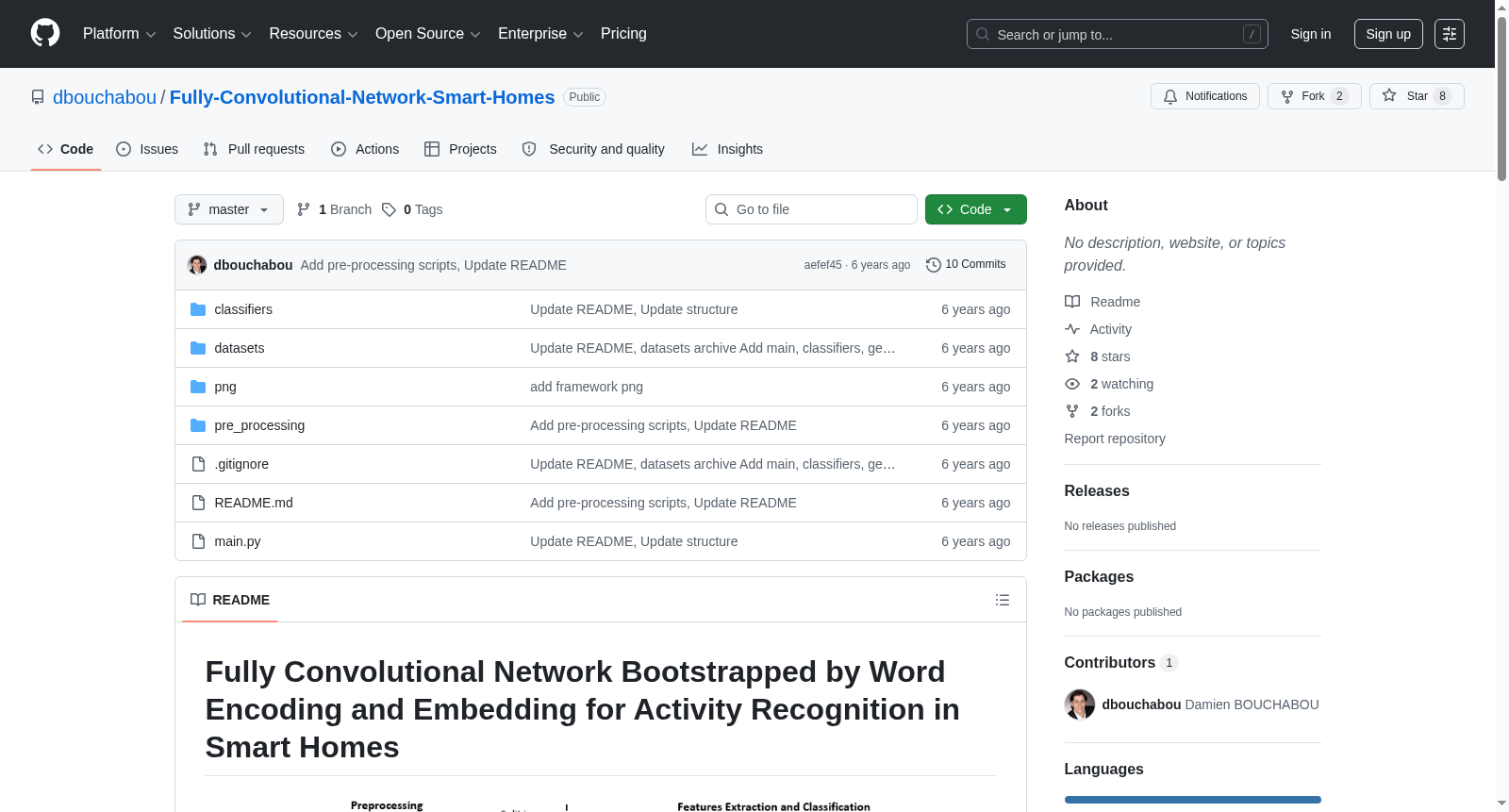Click the notifications bell icon
The height and width of the screenshot is (812, 1509).
pyautogui.click(x=1170, y=96)
